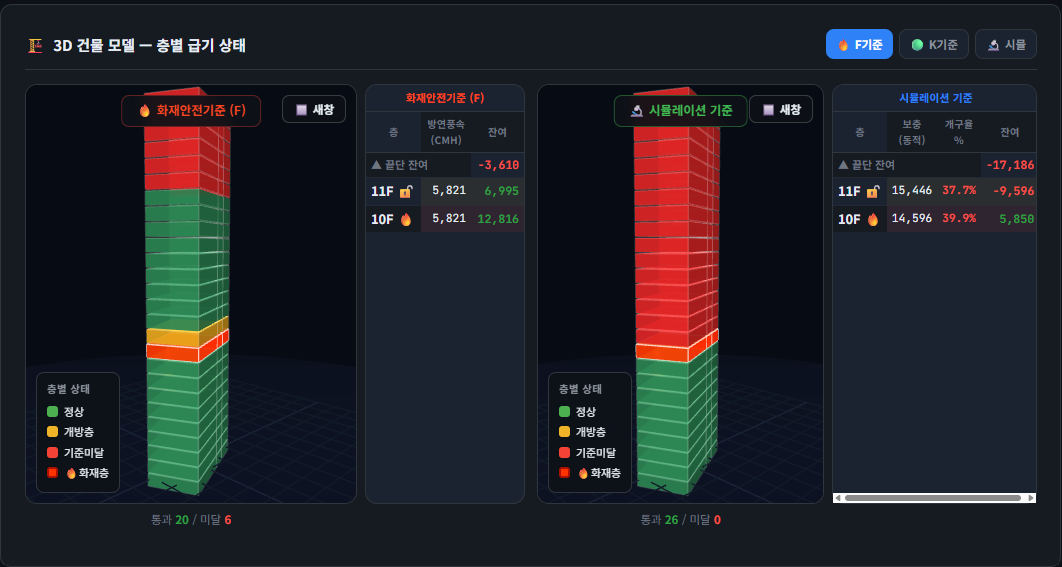
Task: Click the -9,596 residual value
Action: (x=1013, y=192)
